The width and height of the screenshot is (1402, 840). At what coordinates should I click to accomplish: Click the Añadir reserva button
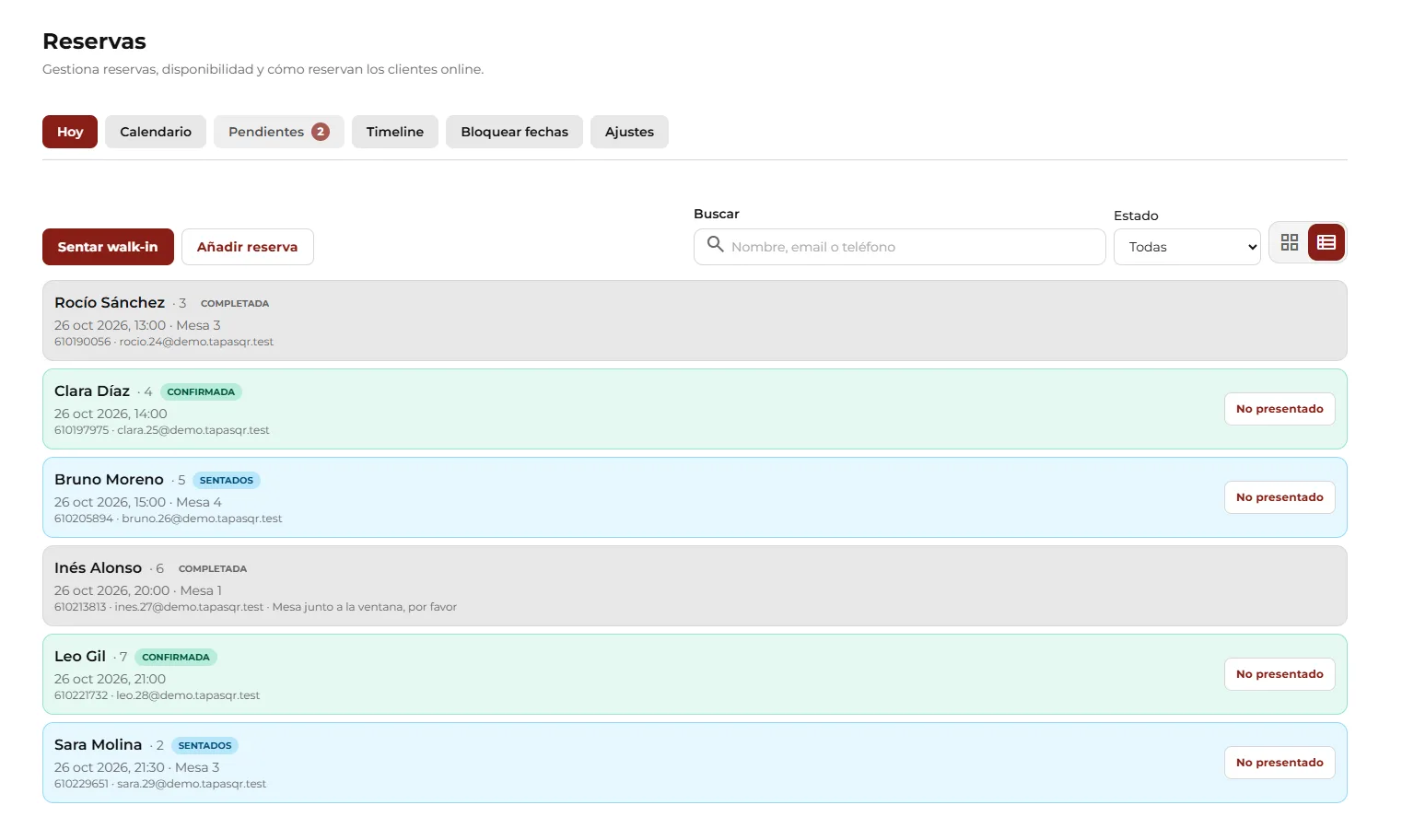[248, 247]
